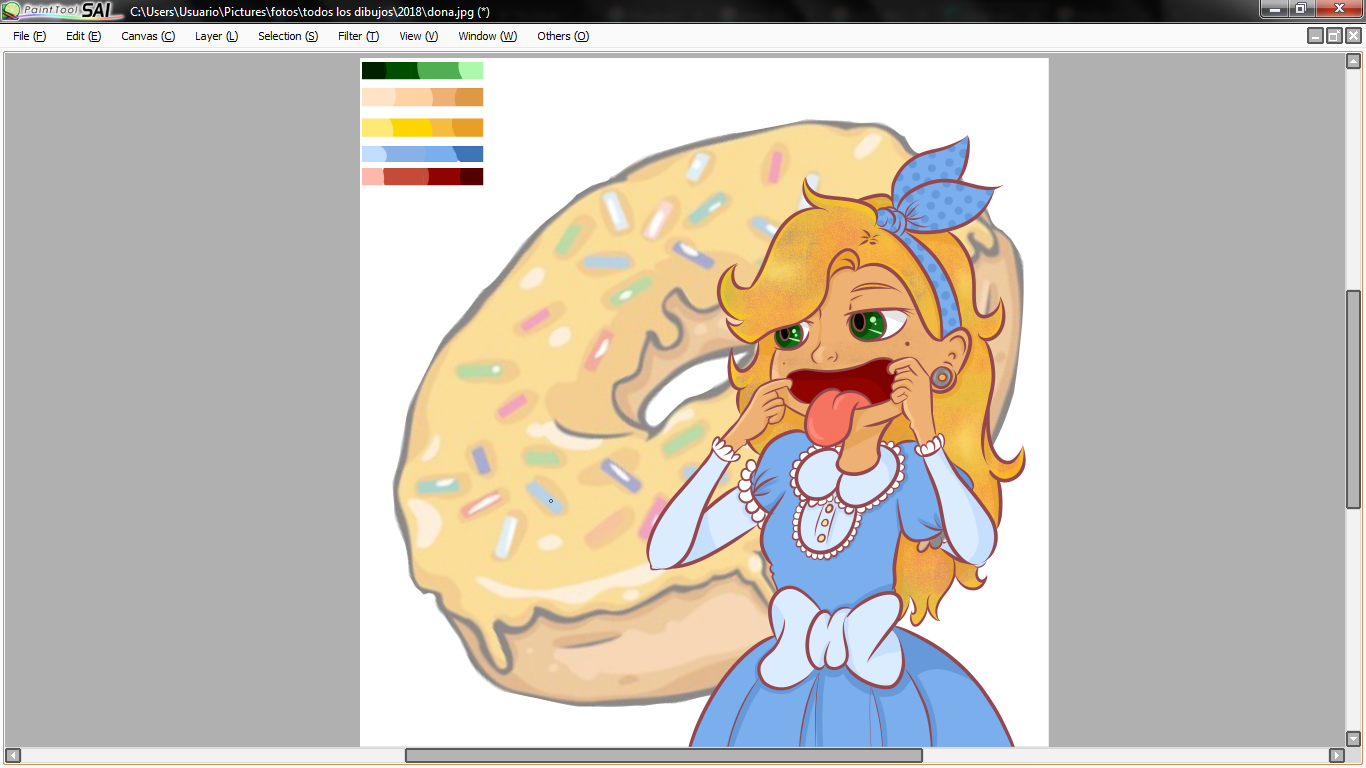Click the horizontal scrollbar left arrow

pyautogui.click(x=13, y=755)
